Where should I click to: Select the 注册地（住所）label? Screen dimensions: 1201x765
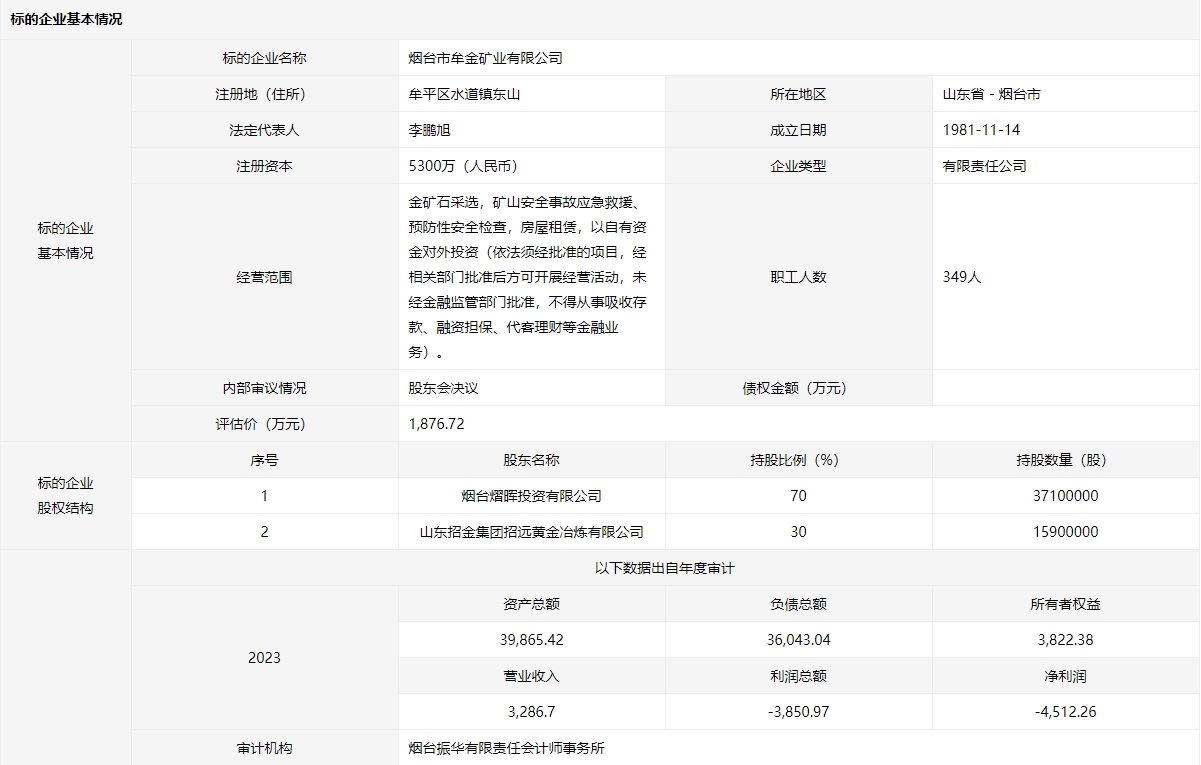(264, 94)
